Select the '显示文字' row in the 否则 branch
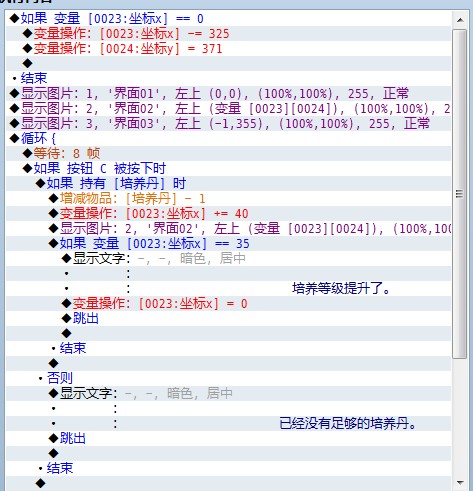The image size is (473, 491). click(229, 393)
